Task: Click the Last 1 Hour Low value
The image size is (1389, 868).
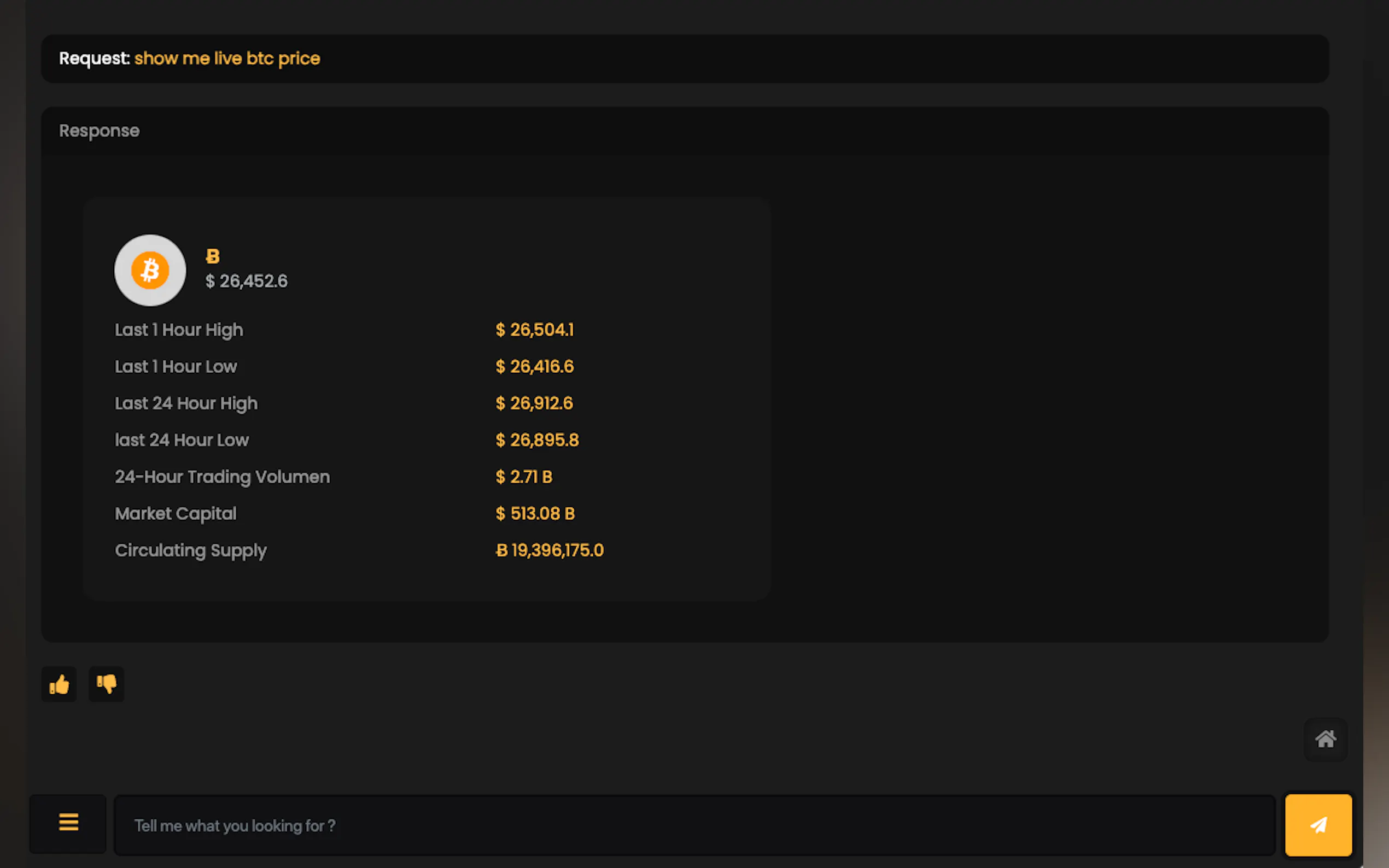Action: pos(534,367)
